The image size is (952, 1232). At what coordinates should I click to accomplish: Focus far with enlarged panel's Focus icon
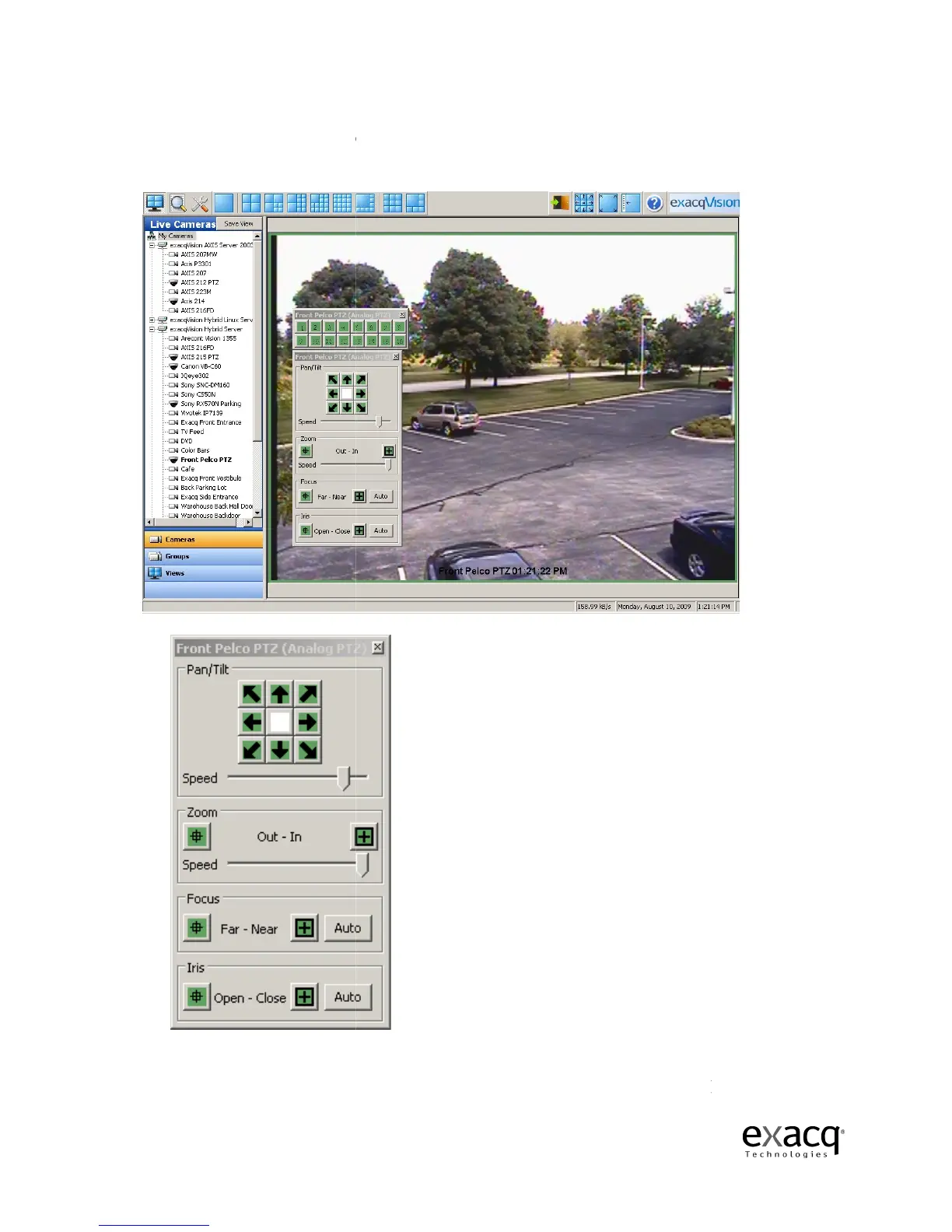[x=197, y=928]
